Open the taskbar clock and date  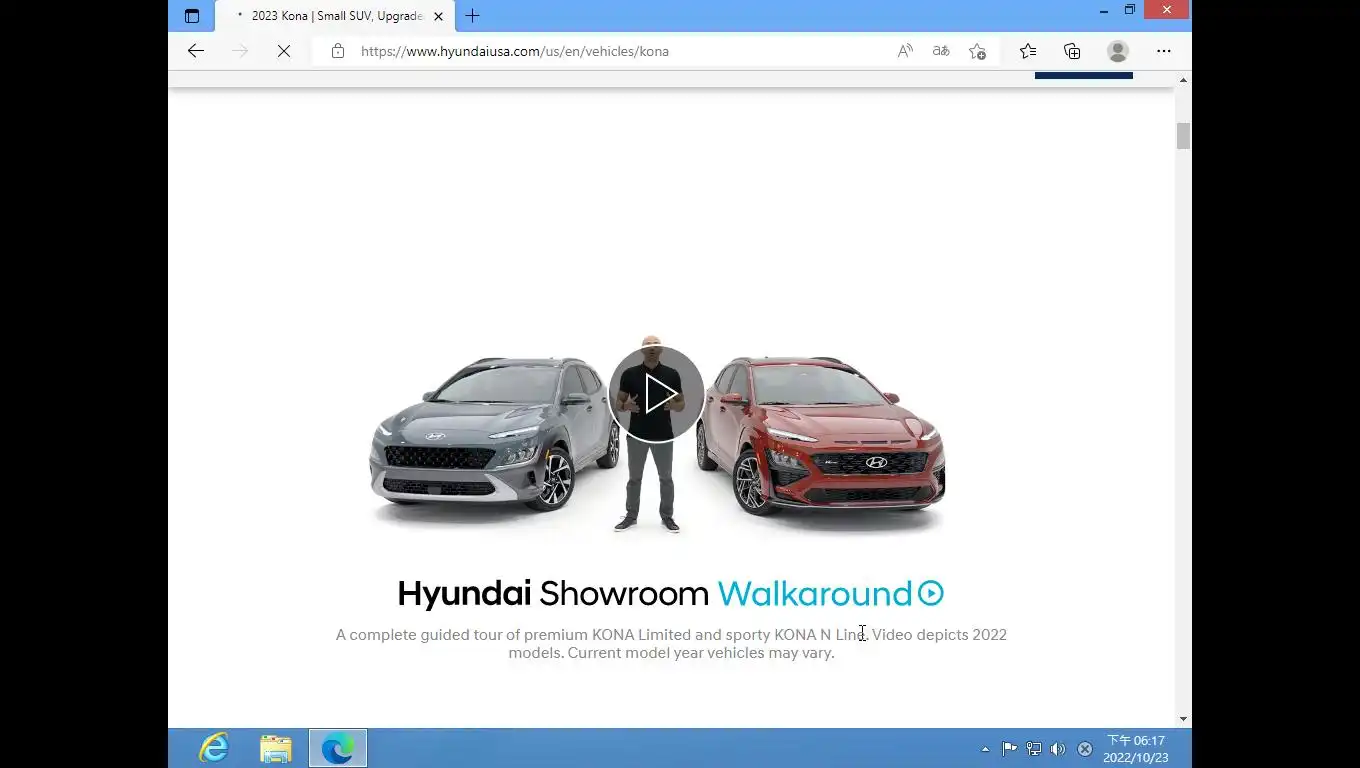(x=1136, y=749)
